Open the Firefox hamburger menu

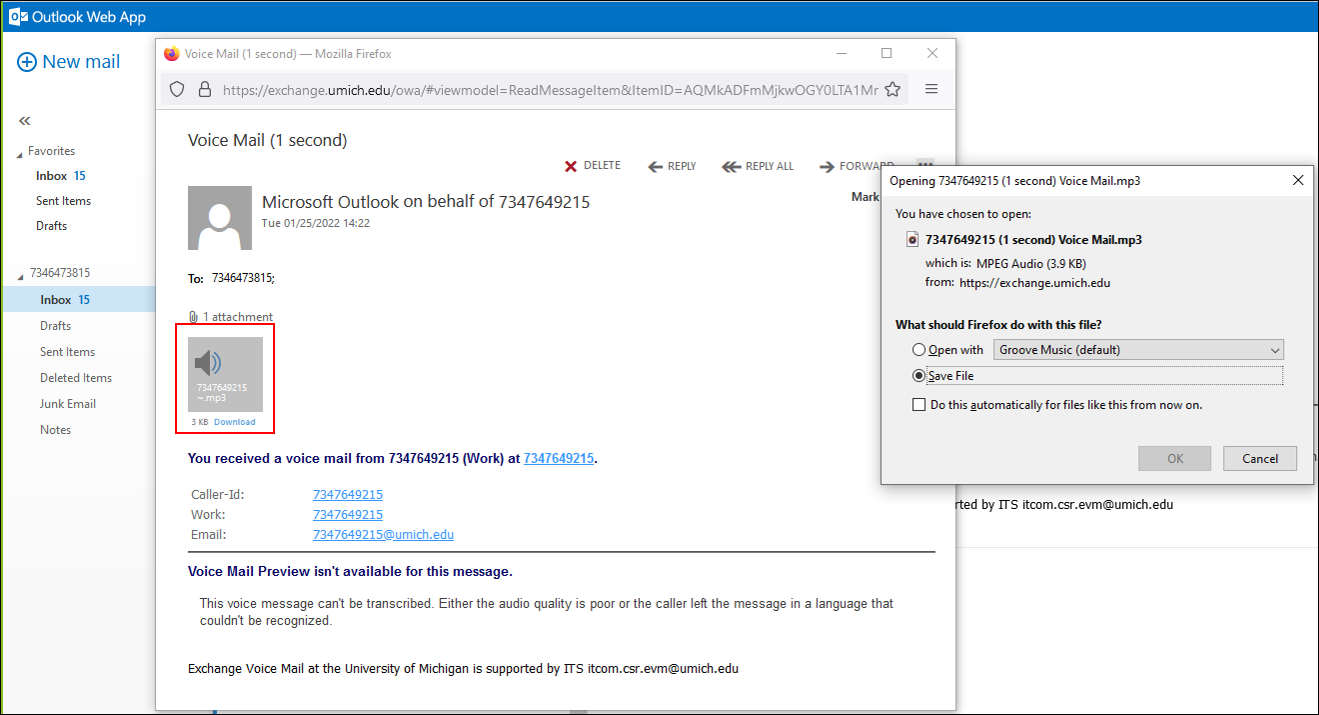pyautogui.click(x=931, y=89)
